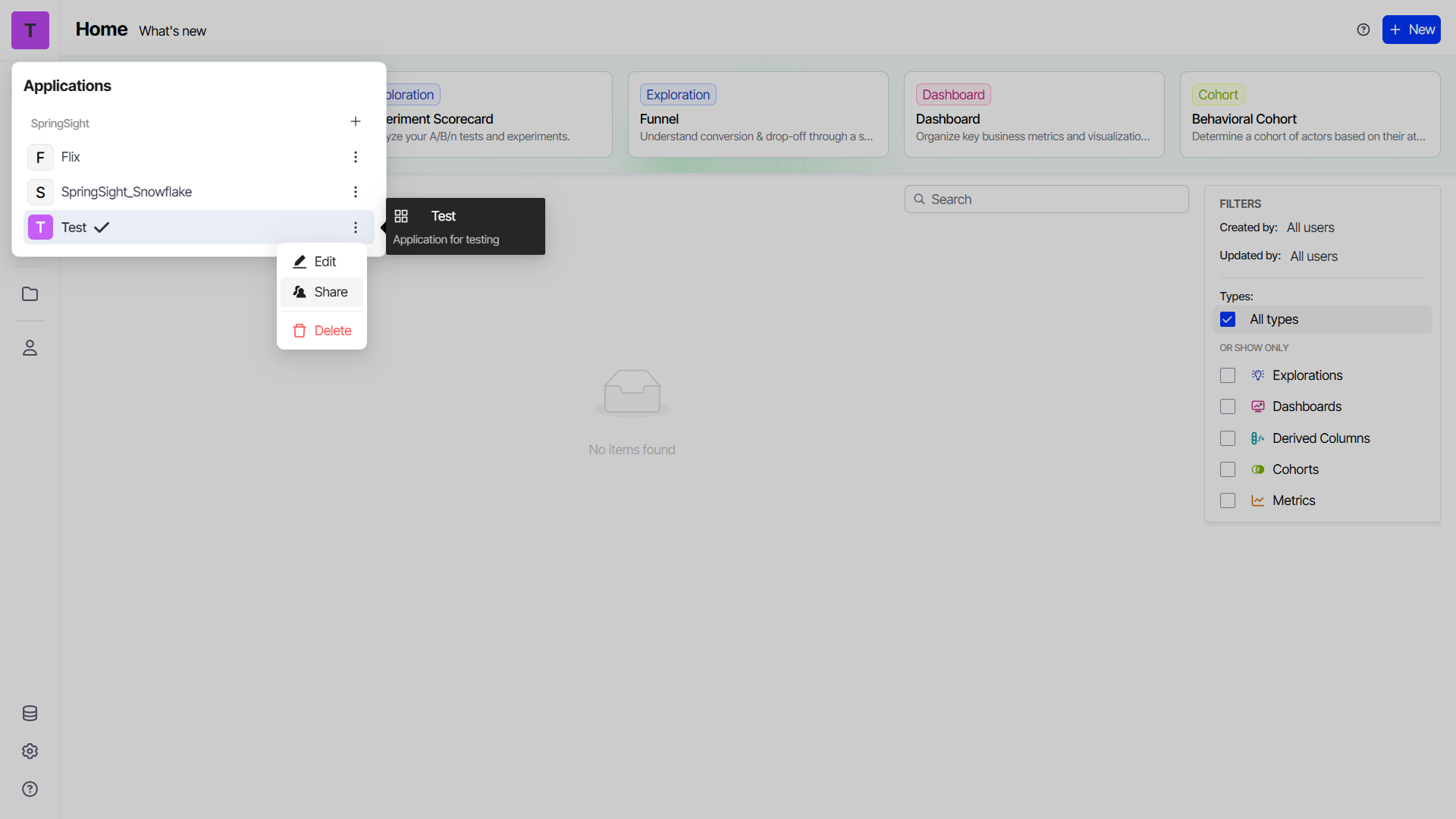Image resolution: width=1456 pixels, height=819 pixels.
Task: Click the Home page title
Action: coord(102,30)
